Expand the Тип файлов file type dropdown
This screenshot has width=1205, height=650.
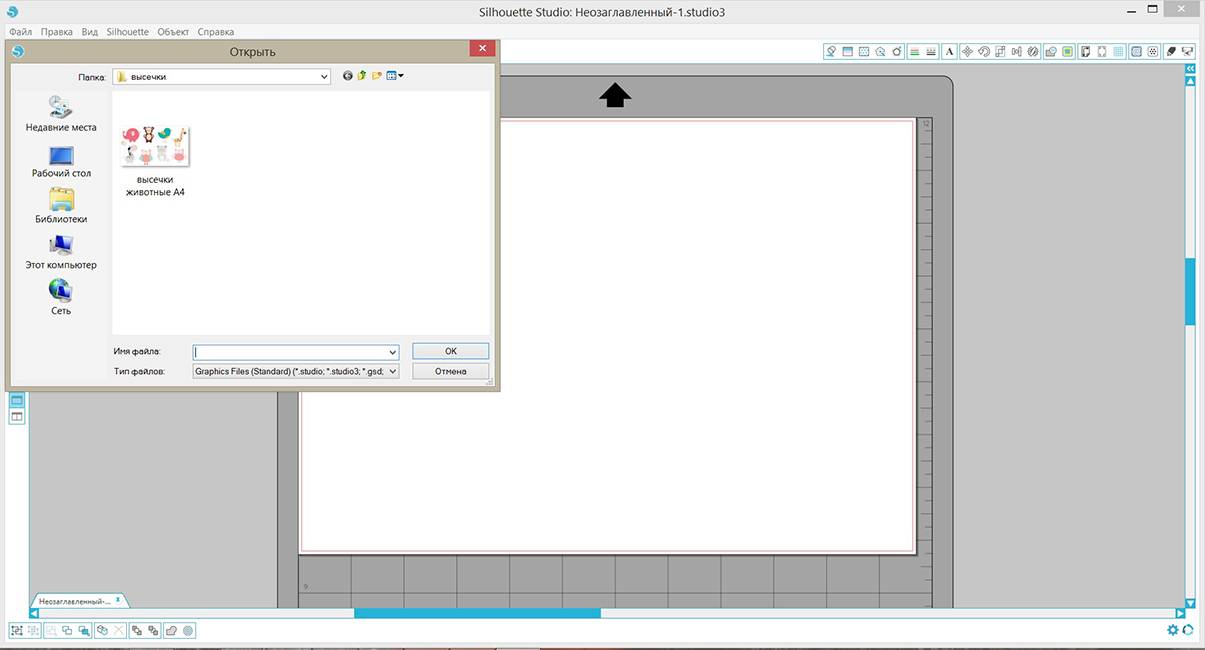coord(391,371)
